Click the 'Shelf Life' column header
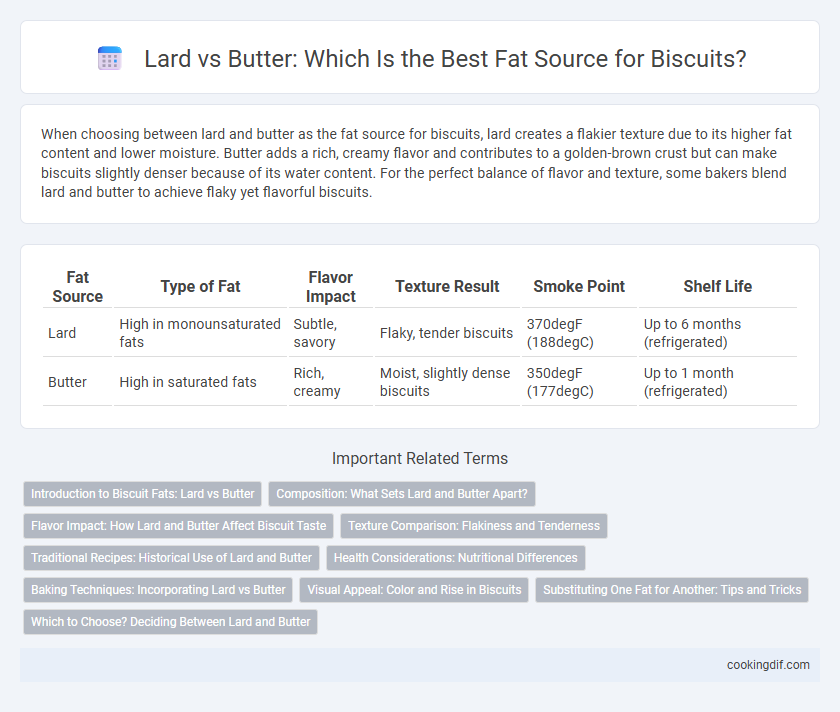 click(717, 287)
